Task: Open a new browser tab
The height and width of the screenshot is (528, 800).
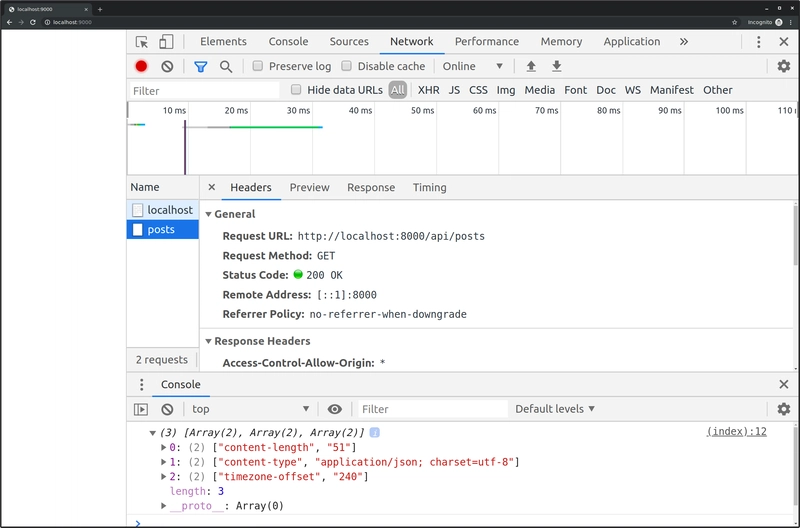Action: [x=100, y=9]
